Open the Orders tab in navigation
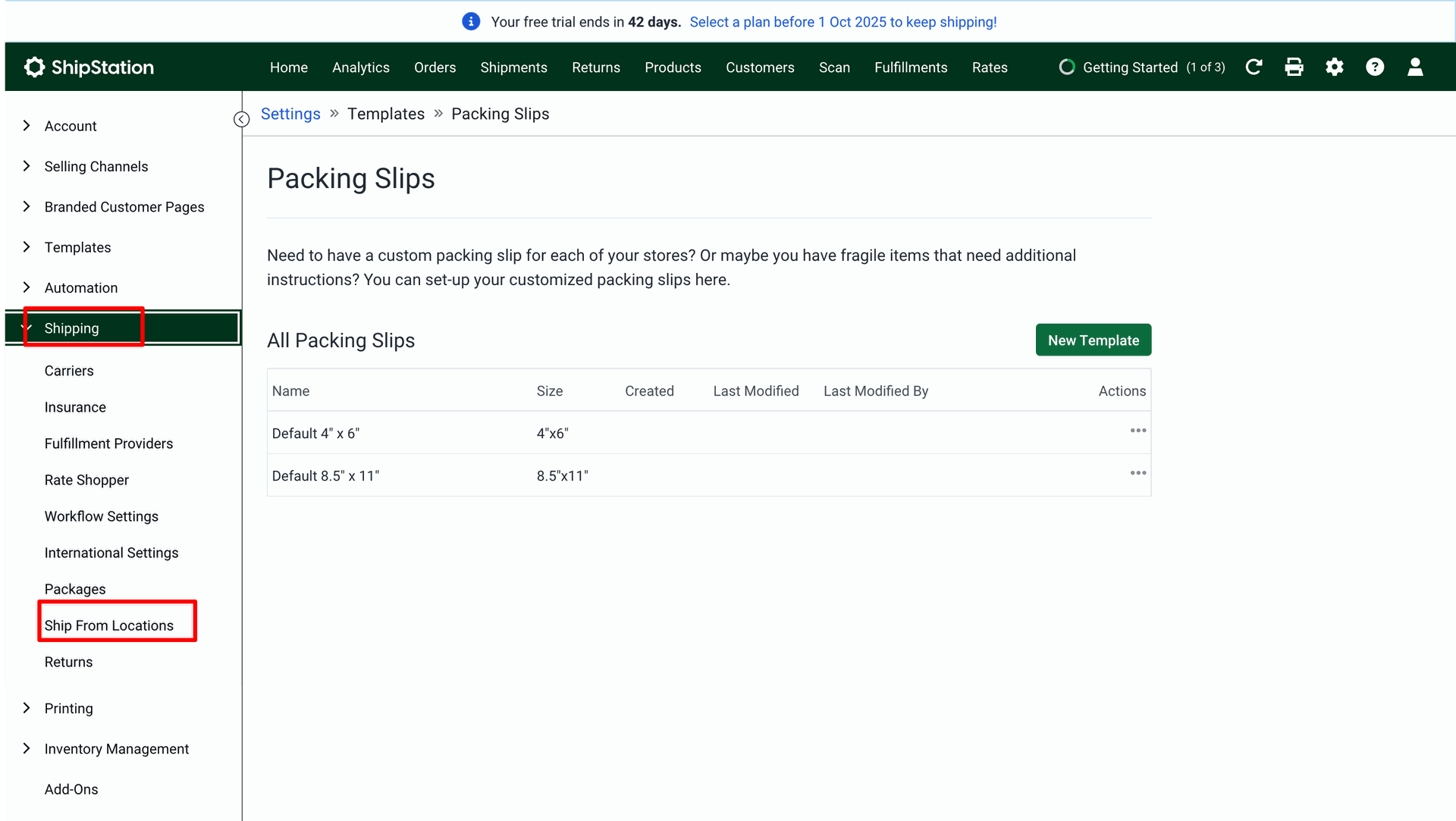This screenshot has width=1456, height=821. pos(435,67)
